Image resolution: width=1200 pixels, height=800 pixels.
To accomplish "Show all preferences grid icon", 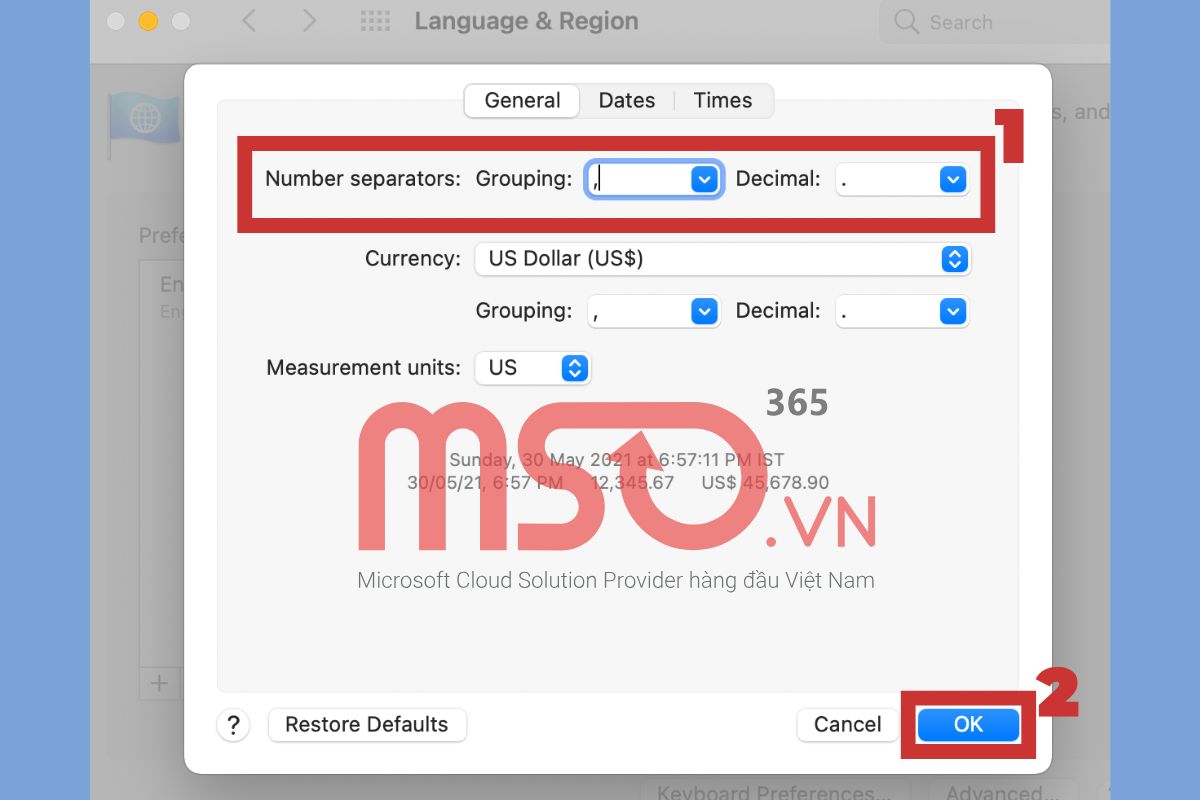I will click(x=374, y=21).
